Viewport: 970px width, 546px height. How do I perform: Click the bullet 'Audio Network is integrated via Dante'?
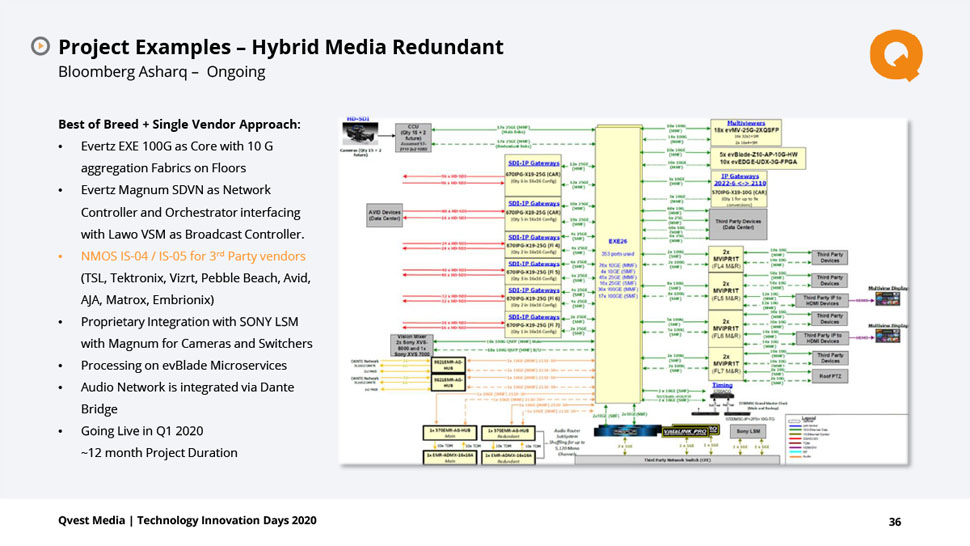point(187,388)
